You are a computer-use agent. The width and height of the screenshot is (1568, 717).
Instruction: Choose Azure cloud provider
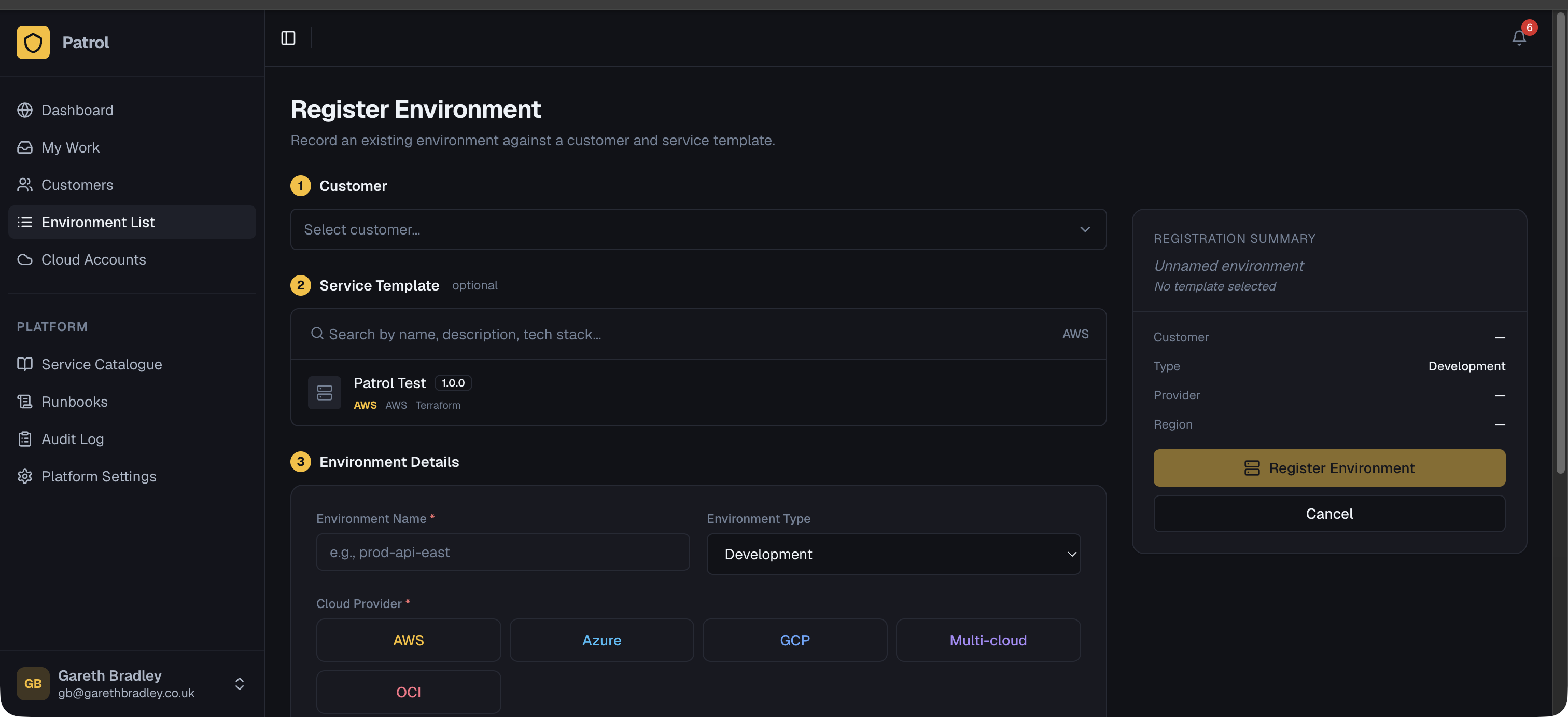(601, 640)
